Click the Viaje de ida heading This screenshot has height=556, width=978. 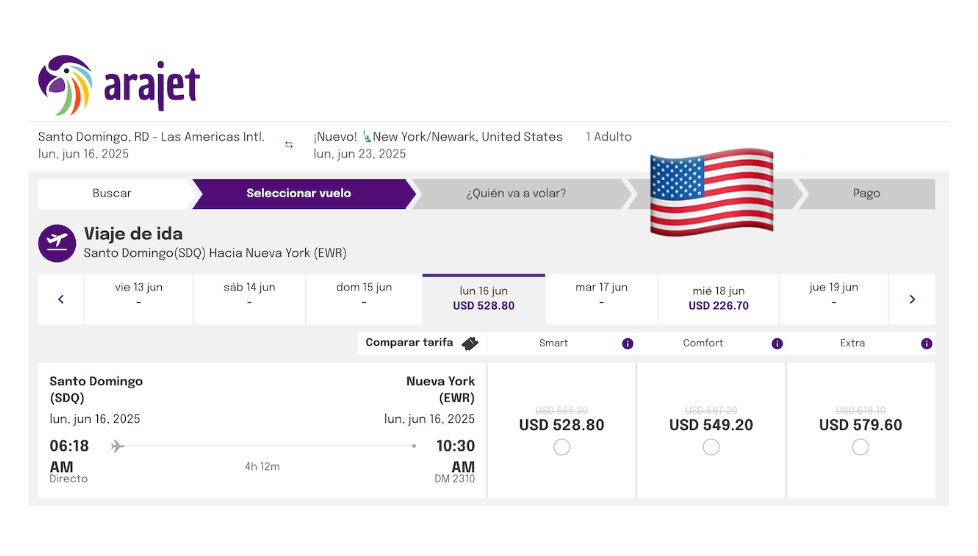133,234
